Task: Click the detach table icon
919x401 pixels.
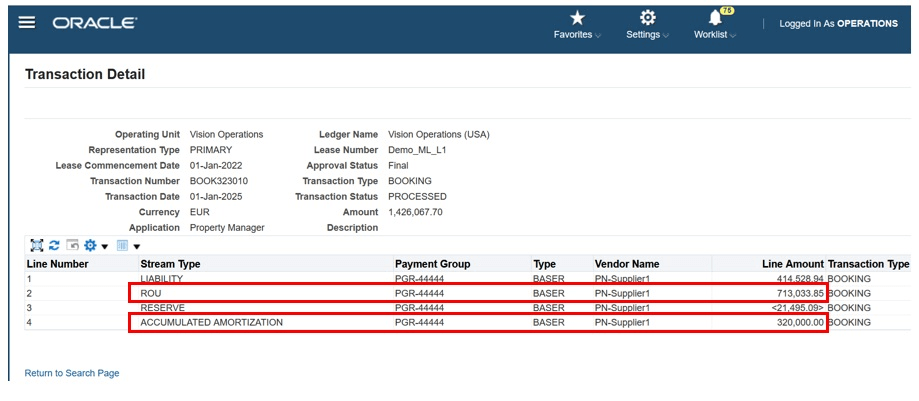Action: [72, 245]
